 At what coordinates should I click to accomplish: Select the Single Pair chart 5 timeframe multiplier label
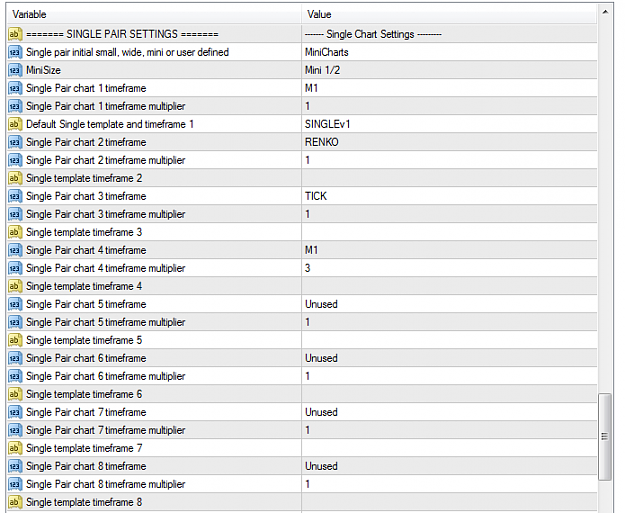[106, 322]
